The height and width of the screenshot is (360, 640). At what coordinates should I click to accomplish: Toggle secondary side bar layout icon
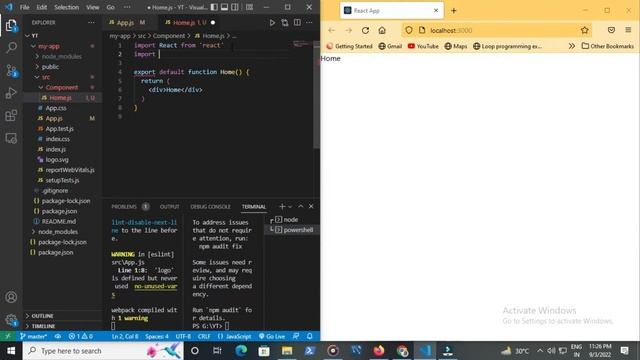tap(235, 7)
